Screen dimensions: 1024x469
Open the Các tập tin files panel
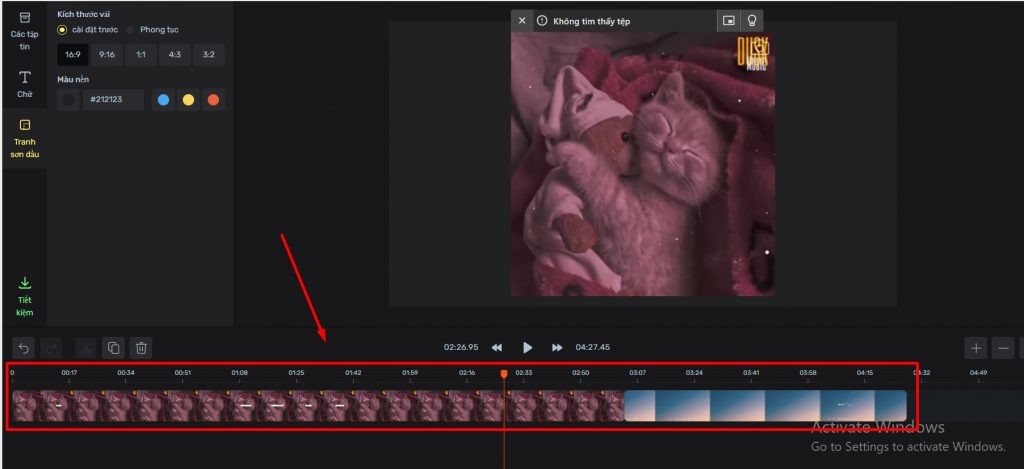24,31
